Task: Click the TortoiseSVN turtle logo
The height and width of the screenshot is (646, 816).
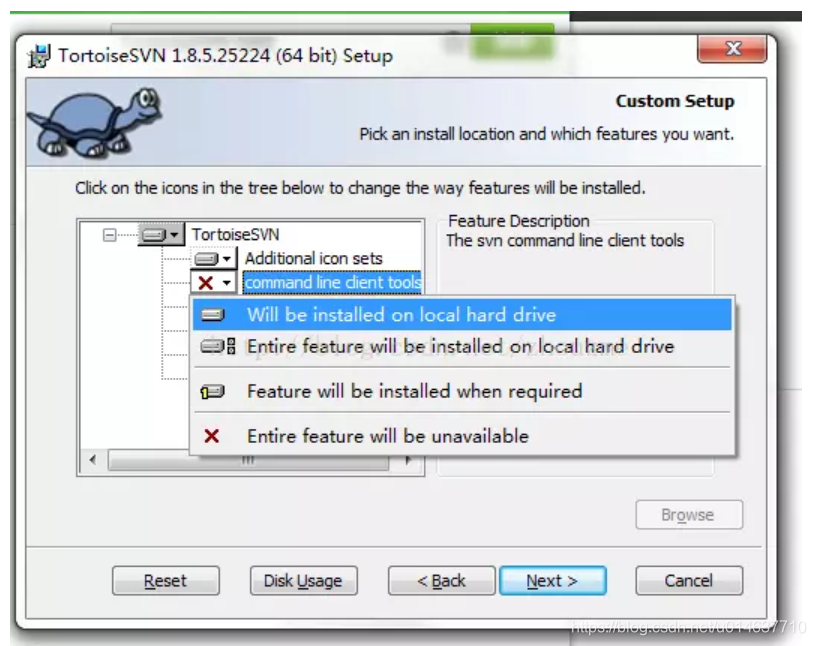Action: point(95,122)
